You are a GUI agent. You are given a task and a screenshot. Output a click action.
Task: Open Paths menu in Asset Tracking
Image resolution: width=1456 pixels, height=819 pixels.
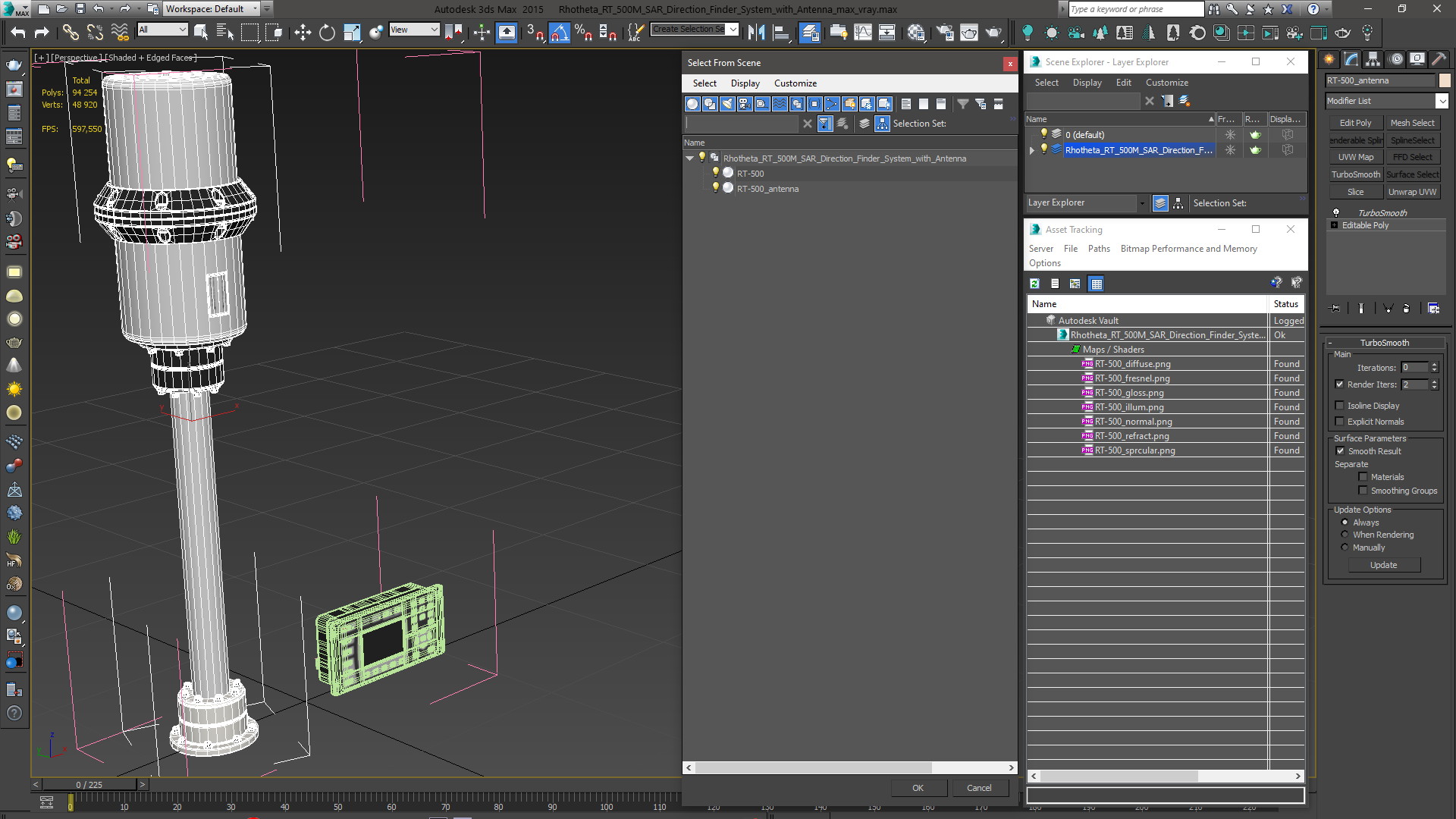[1098, 249]
